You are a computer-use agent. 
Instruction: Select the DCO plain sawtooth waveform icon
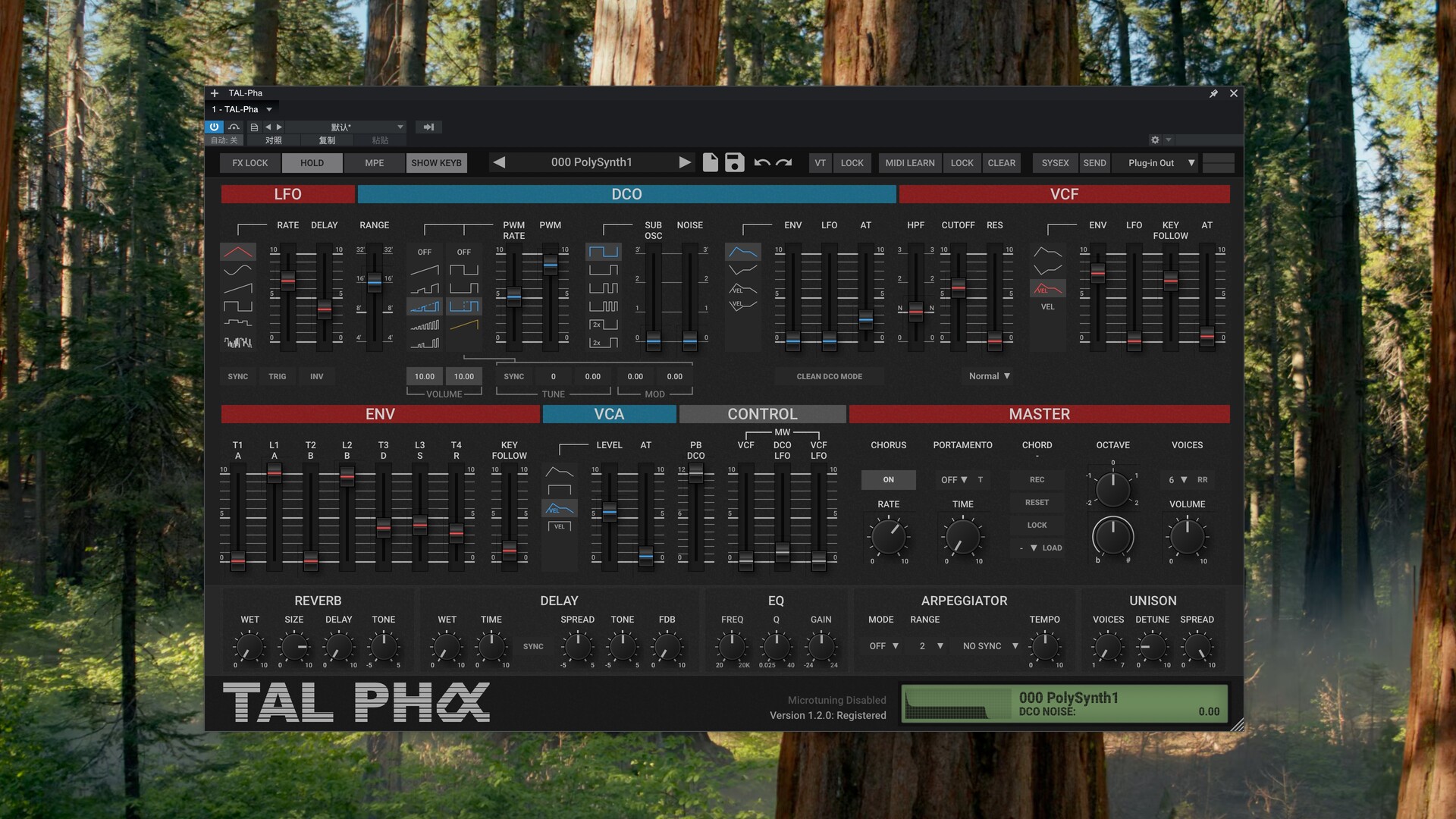[425, 270]
